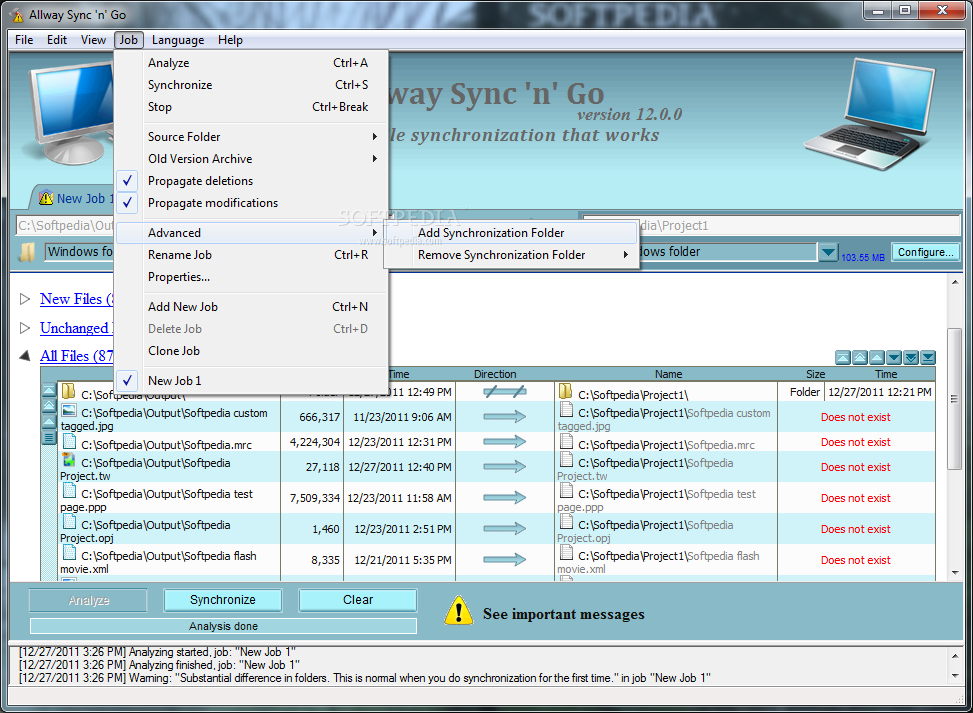This screenshot has width=973, height=713.
Task: Click the double-down chevron icon above table
Action: (x=911, y=357)
